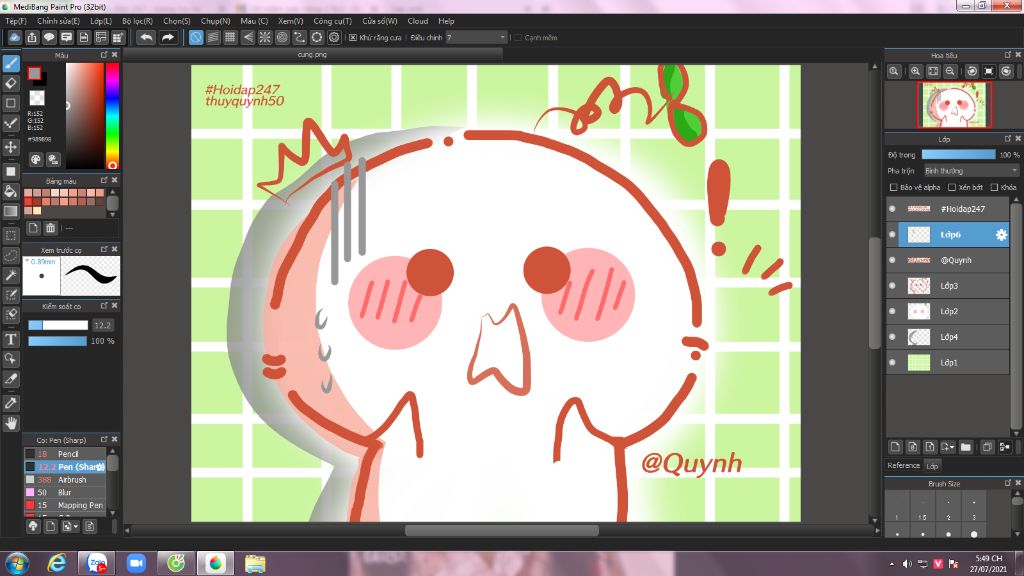Switch to the Reference tab
Image resolution: width=1024 pixels, height=576 pixels.
pos(903,466)
